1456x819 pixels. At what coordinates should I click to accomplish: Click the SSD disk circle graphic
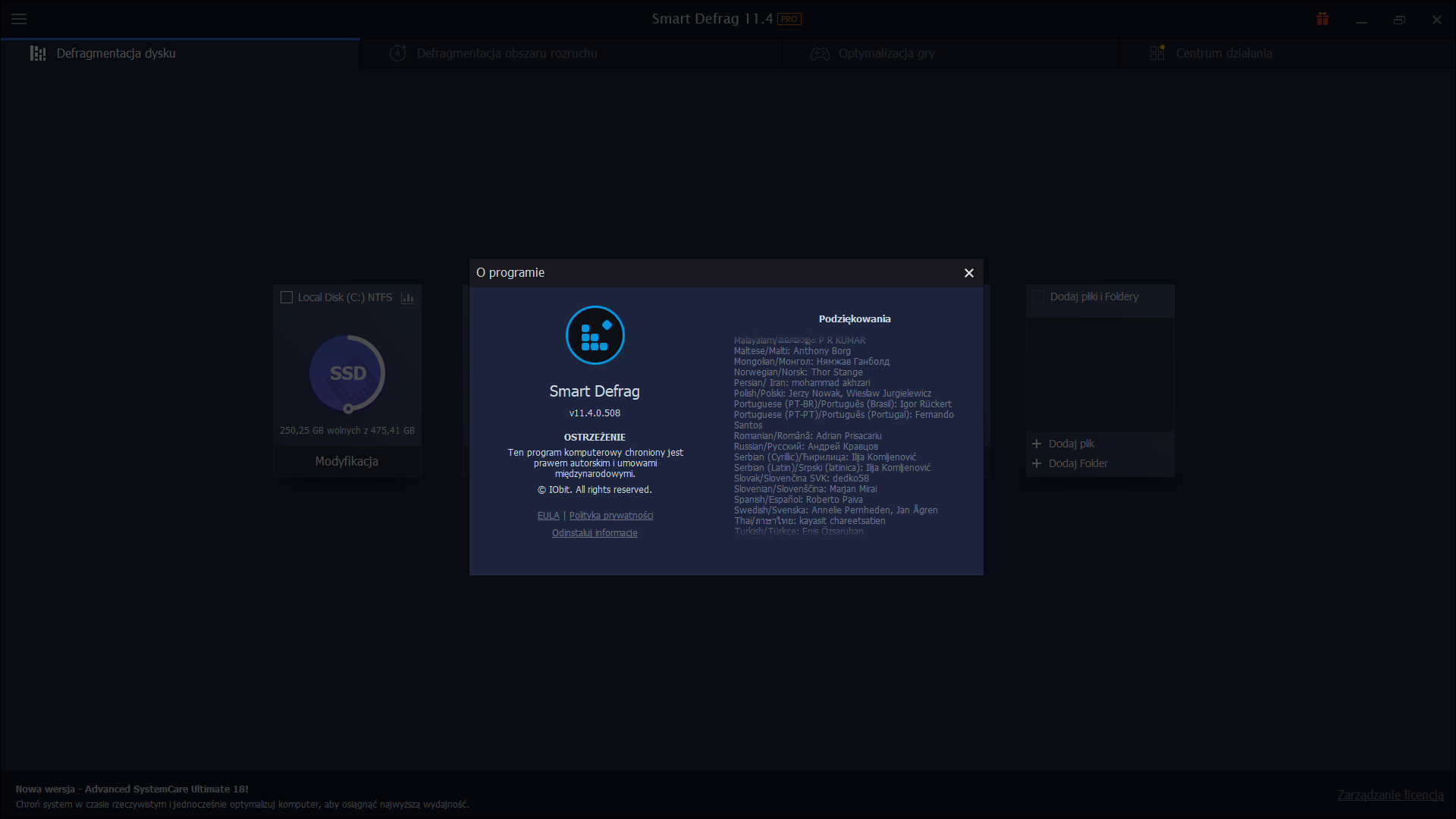tap(347, 374)
